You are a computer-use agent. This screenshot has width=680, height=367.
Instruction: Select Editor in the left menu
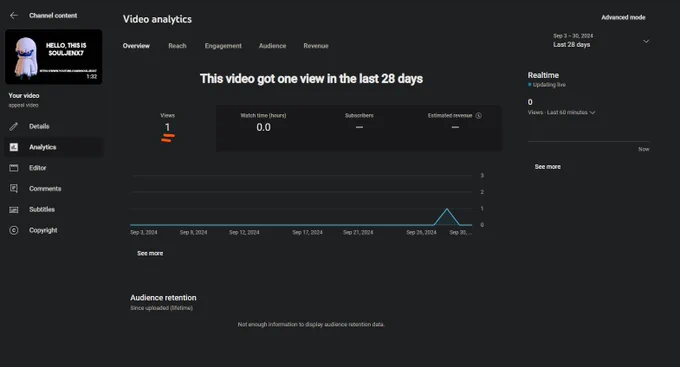38,168
